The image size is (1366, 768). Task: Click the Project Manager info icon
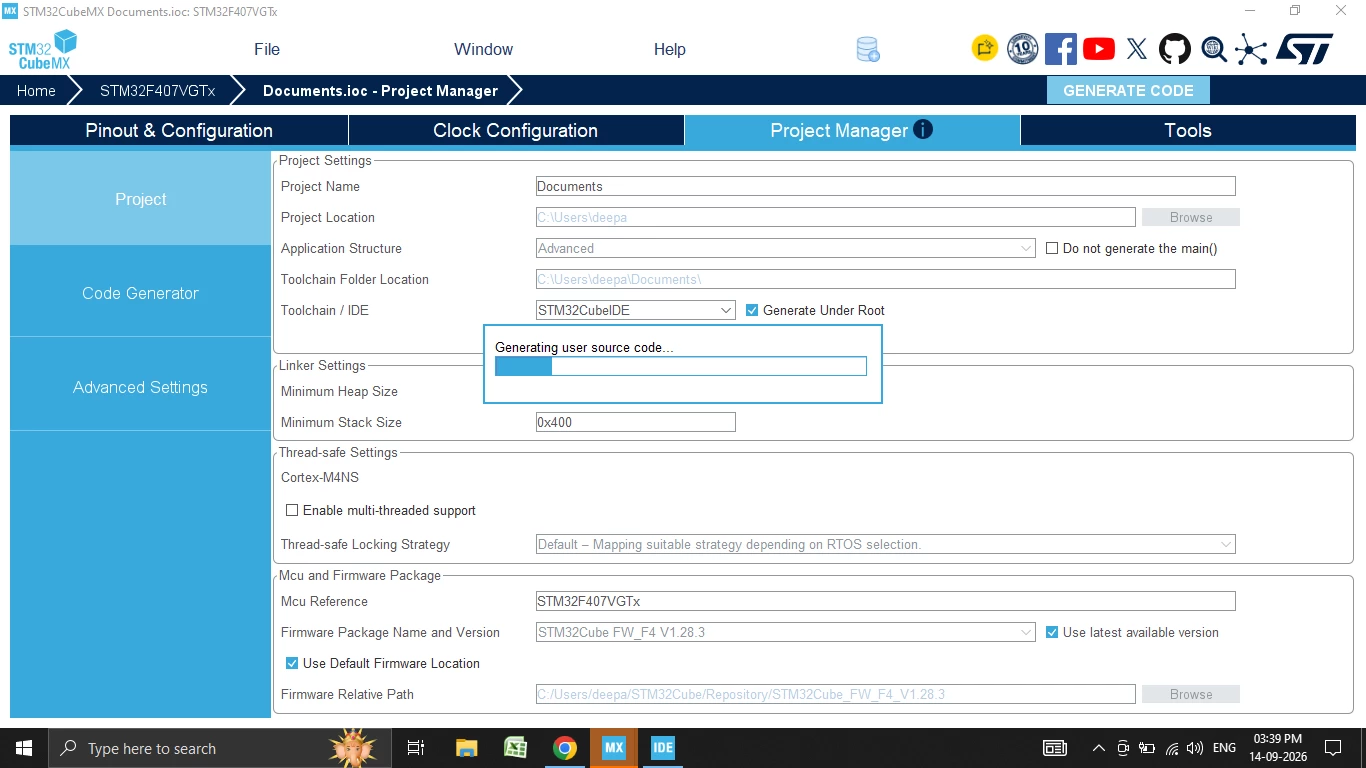[923, 129]
